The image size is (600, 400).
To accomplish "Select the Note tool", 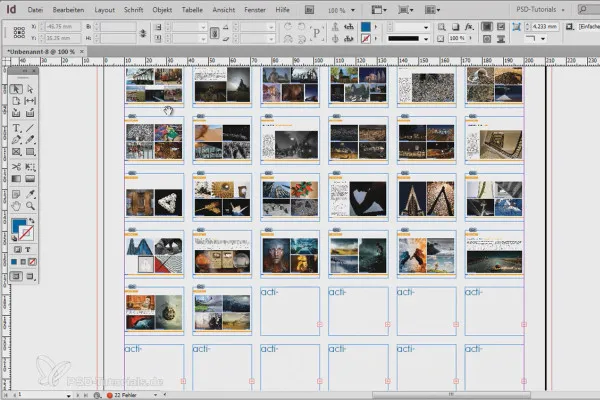I will [x=16, y=194].
